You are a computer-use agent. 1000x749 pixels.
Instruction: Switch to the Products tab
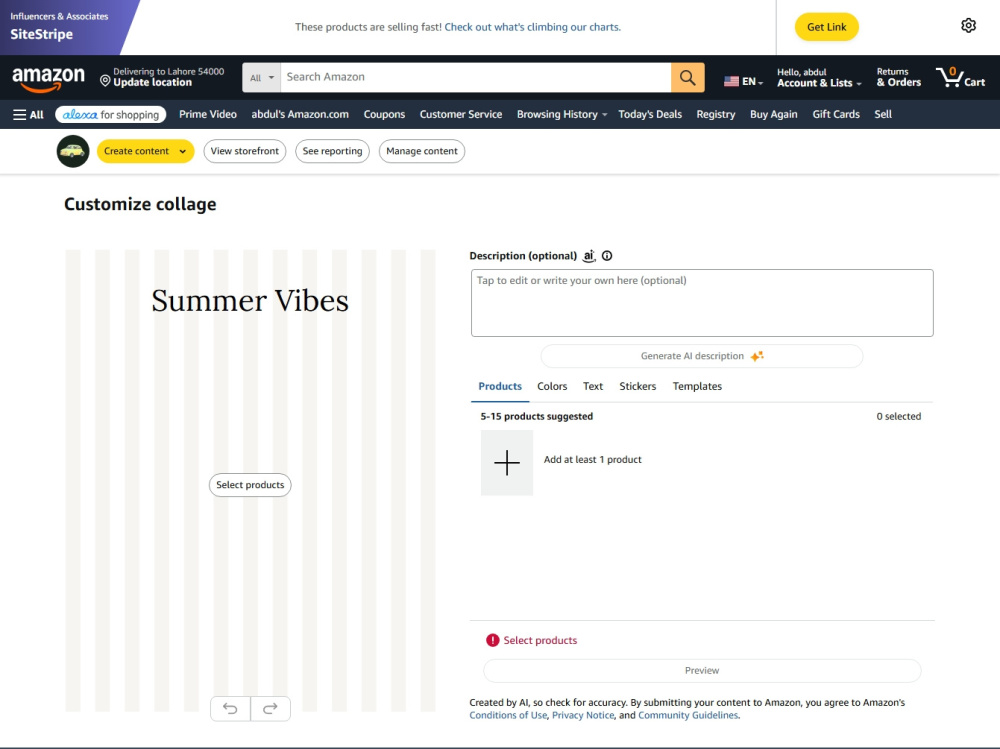point(500,386)
